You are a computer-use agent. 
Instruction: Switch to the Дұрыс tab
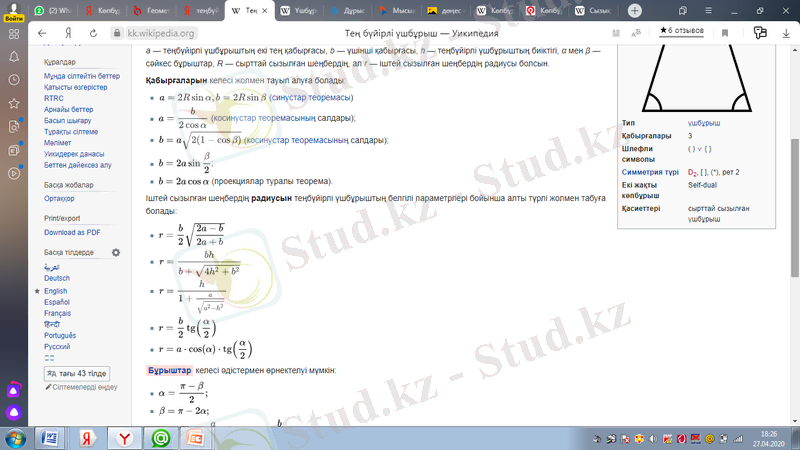click(348, 10)
